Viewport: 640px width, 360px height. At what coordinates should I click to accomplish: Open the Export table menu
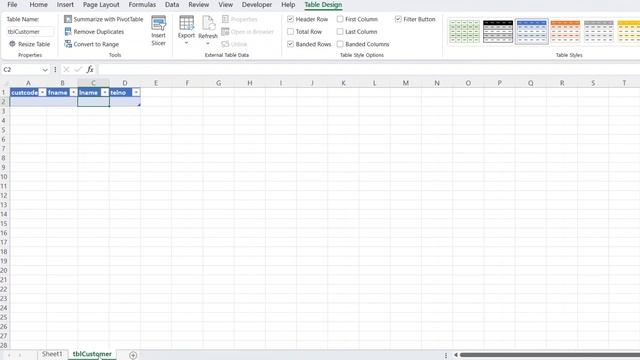point(186,31)
